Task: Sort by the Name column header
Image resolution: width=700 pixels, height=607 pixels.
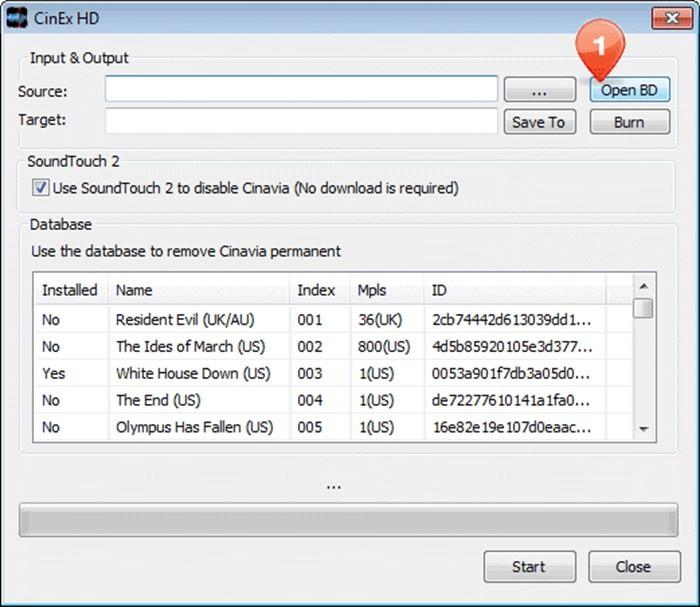Action: [x=199, y=290]
